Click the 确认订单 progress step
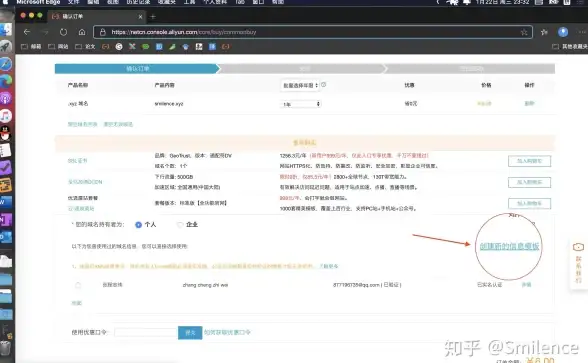The width and height of the screenshot is (588, 363). pyautogui.click(x=137, y=69)
